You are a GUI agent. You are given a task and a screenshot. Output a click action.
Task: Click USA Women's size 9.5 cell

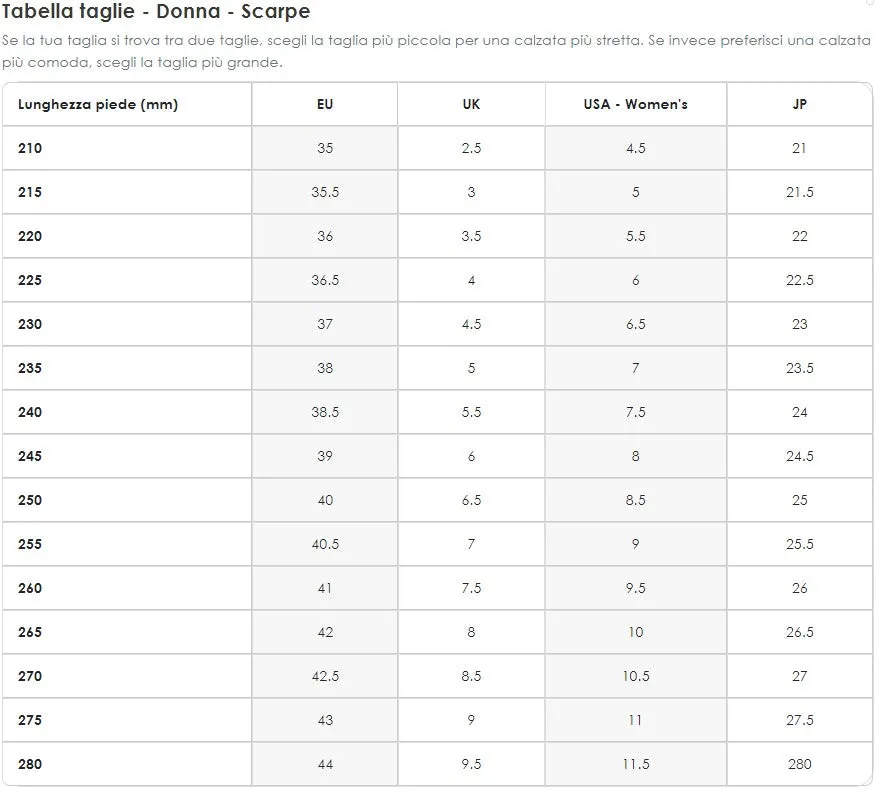[x=635, y=588]
